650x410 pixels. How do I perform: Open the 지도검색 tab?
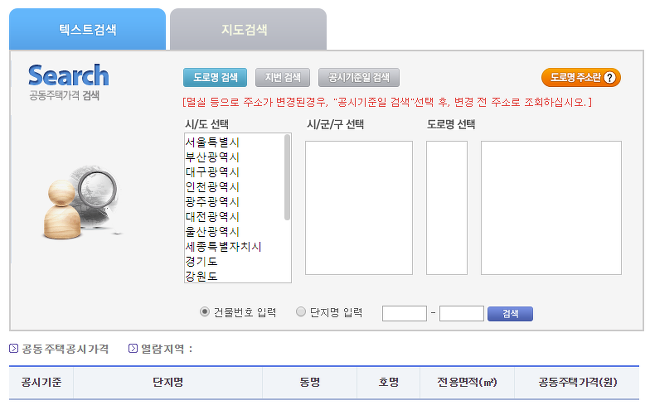[248, 29]
